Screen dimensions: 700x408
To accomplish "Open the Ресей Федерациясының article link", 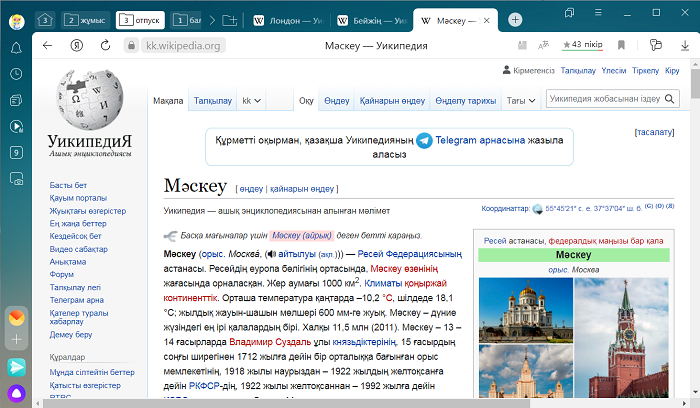I will pos(409,254).
